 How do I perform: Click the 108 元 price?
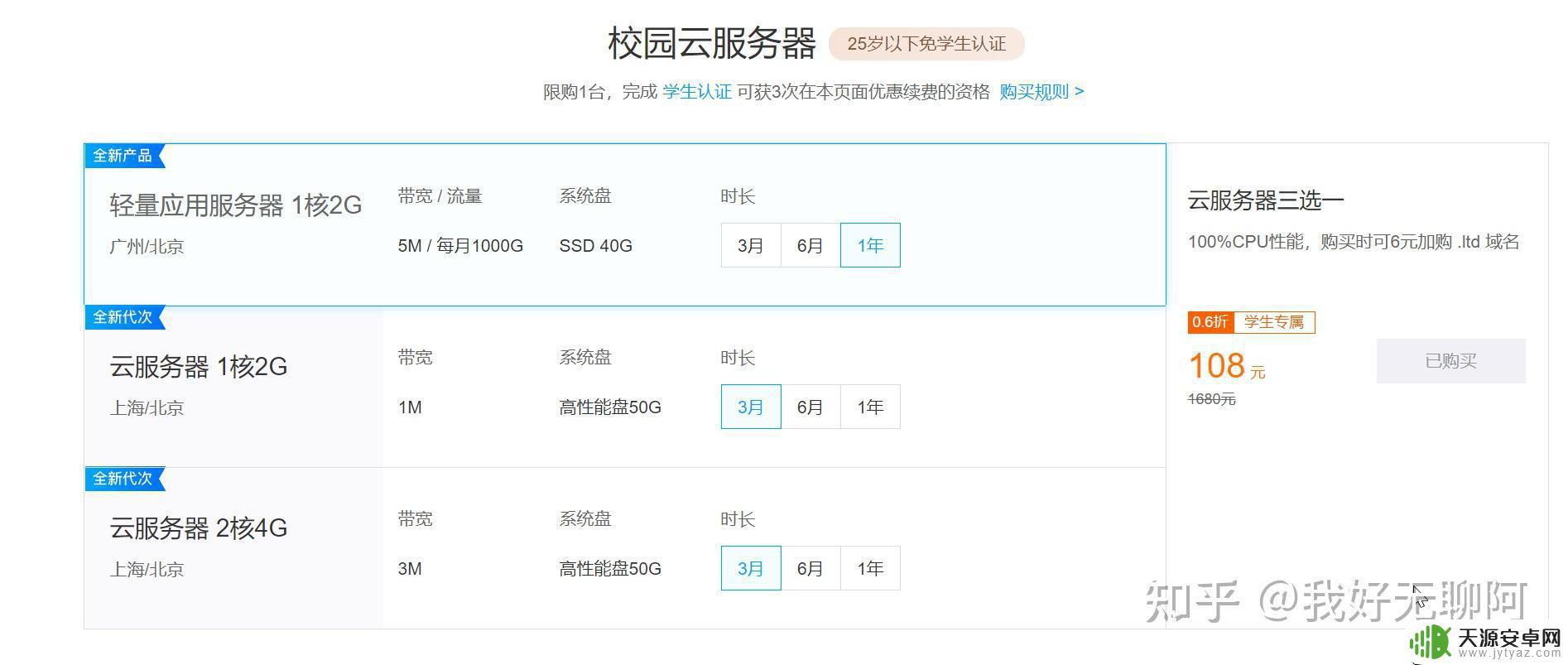1227,366
